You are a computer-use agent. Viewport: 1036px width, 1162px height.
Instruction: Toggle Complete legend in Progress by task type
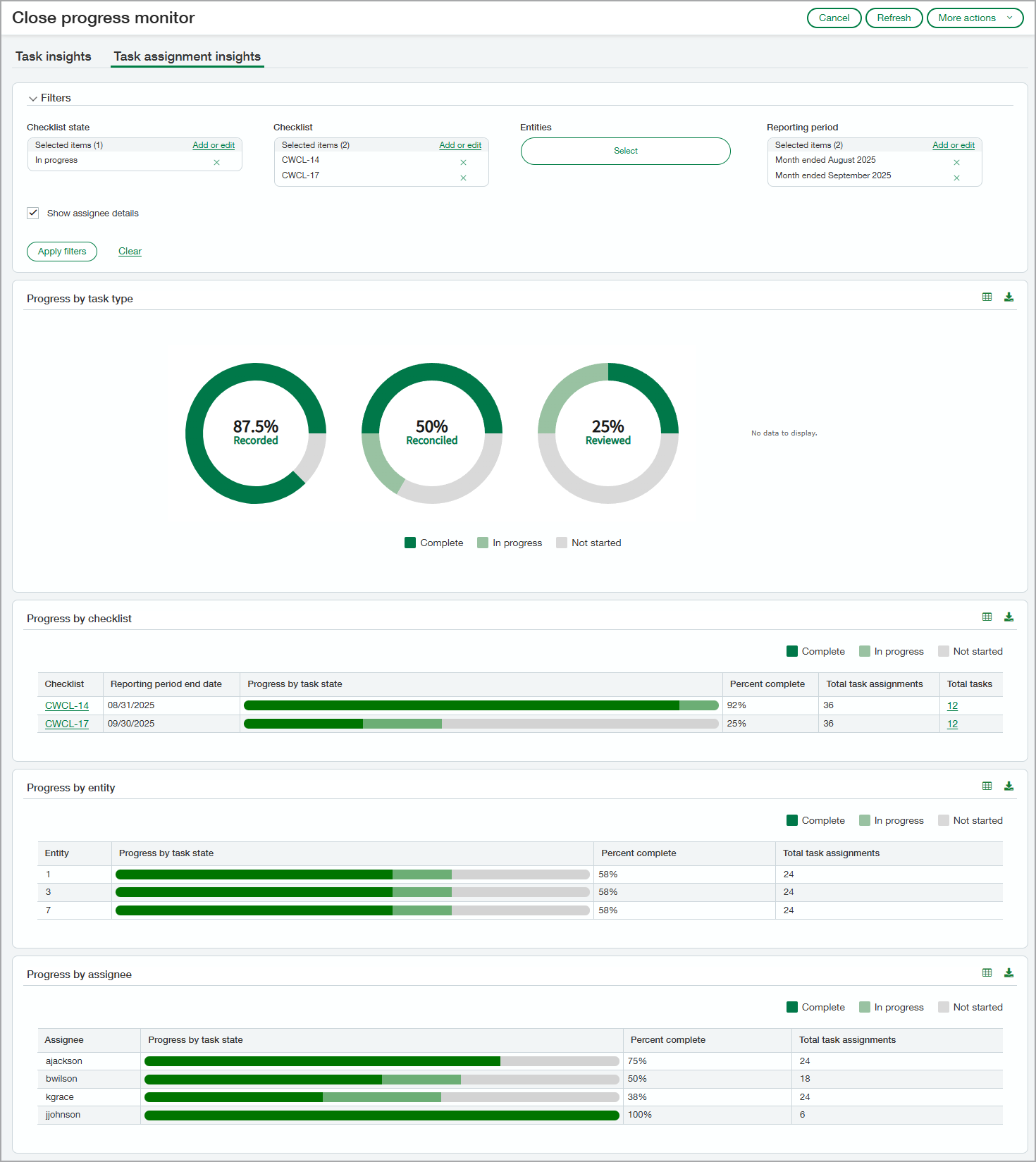433,543
